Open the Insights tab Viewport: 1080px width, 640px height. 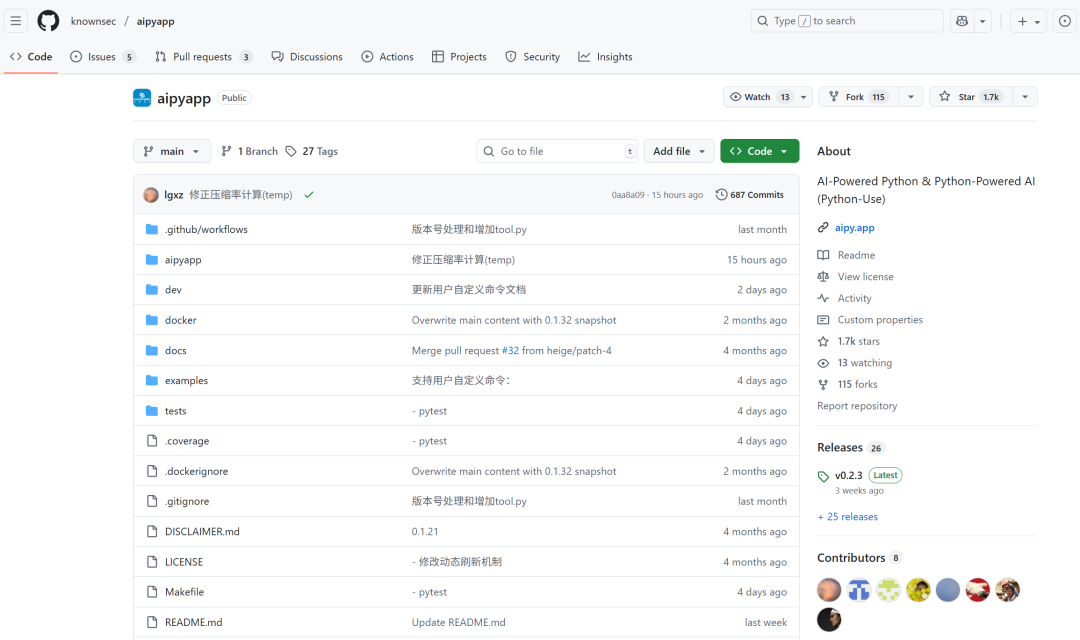[605, 56]
